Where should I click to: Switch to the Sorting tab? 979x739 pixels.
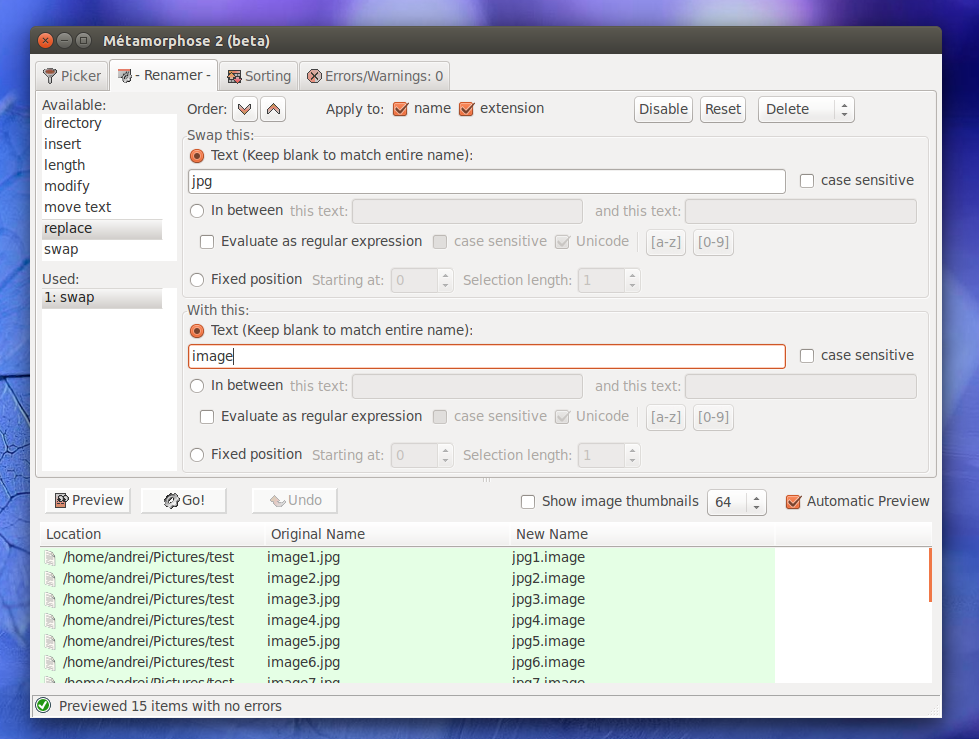[258, 75]
